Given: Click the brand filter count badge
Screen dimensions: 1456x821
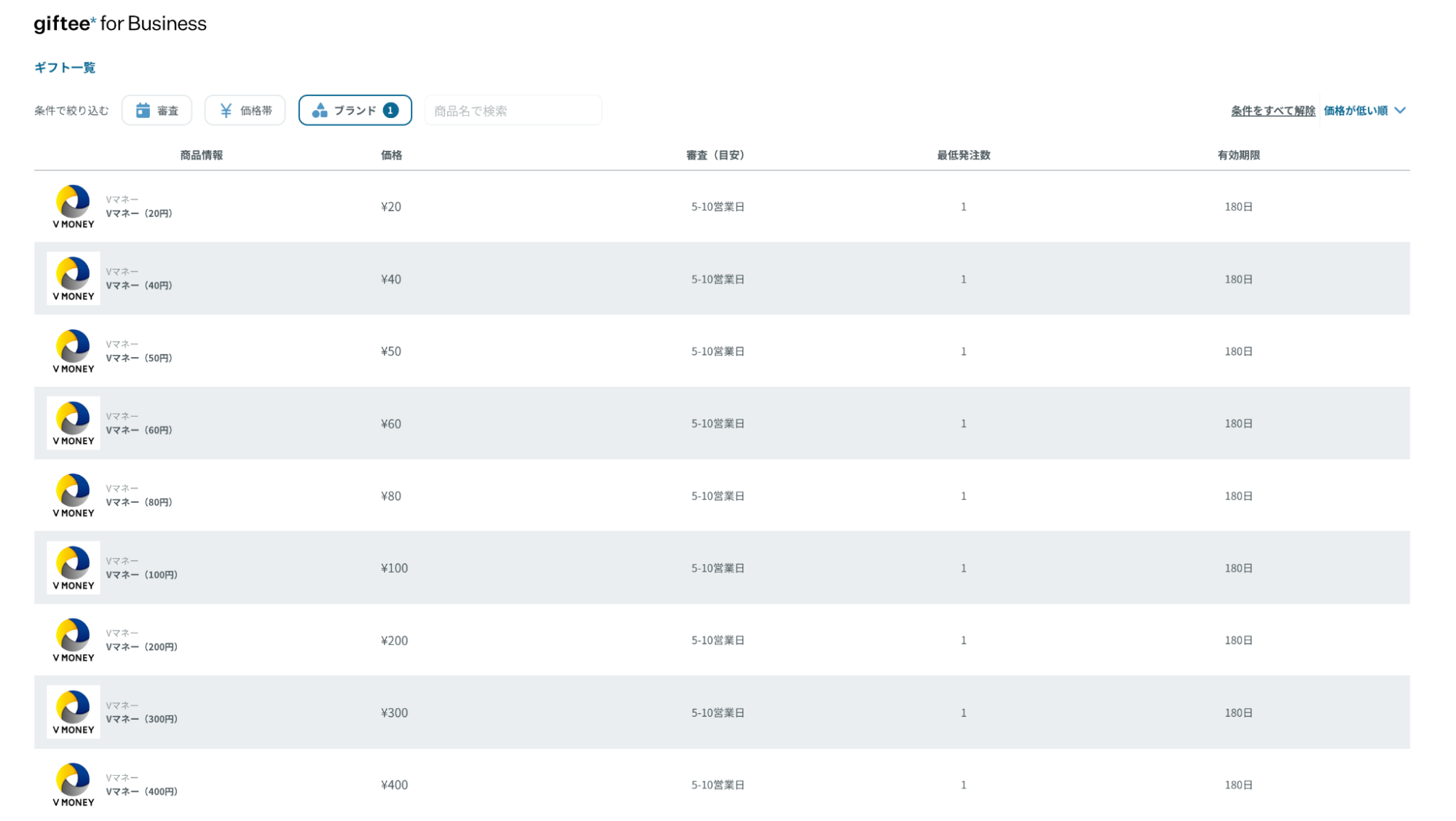Looking at the screenshot, I should click(391, 110).
